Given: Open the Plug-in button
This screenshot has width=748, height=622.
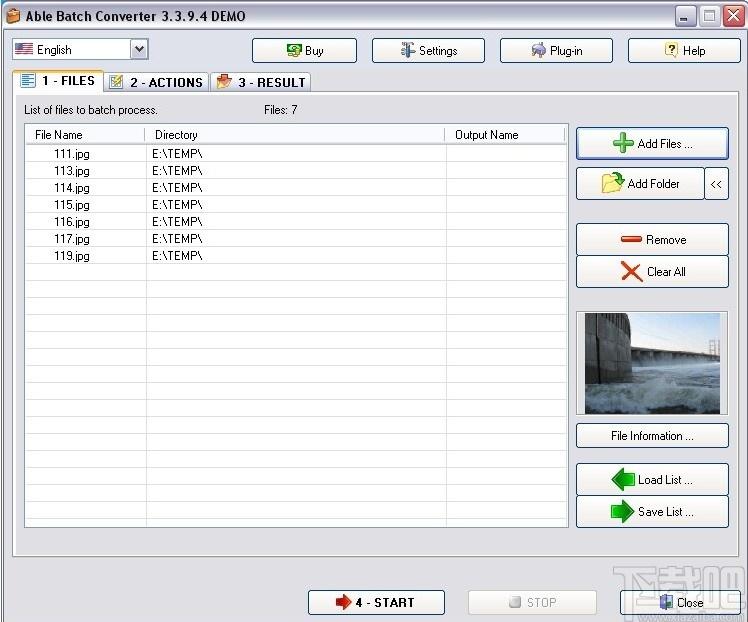Looking at the screenshot, I should [x=556, y=51].
